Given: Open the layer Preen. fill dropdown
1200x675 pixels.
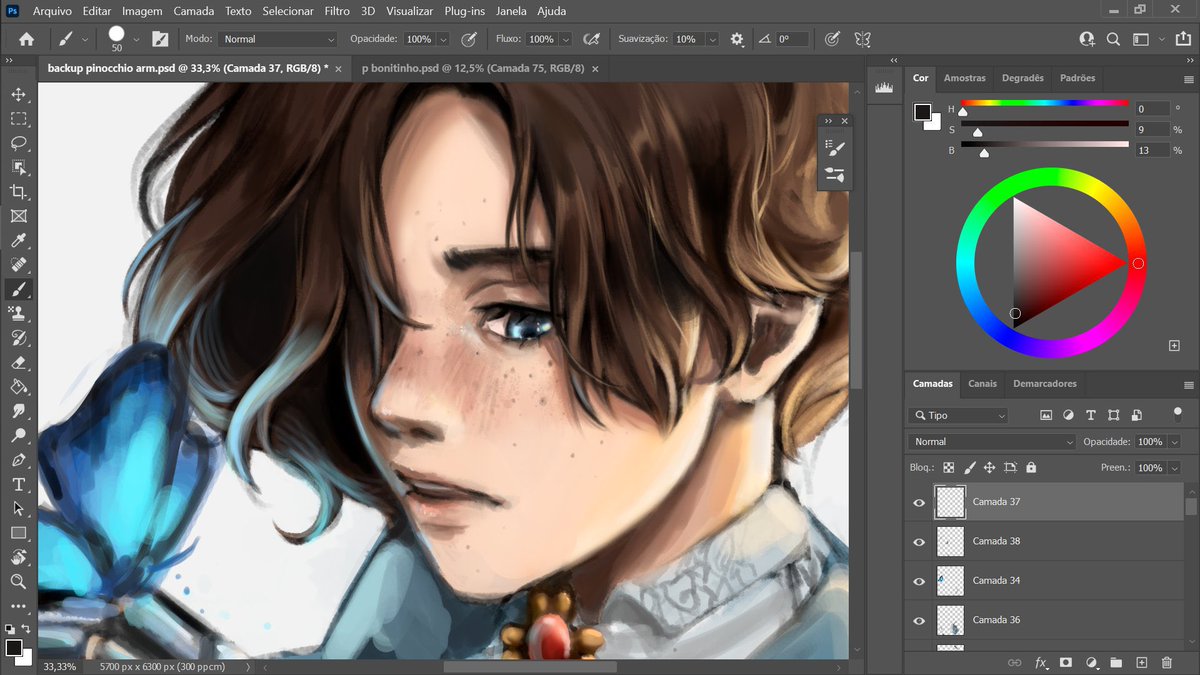Looking at the screenshot, I should click(x=1174, y=467).
